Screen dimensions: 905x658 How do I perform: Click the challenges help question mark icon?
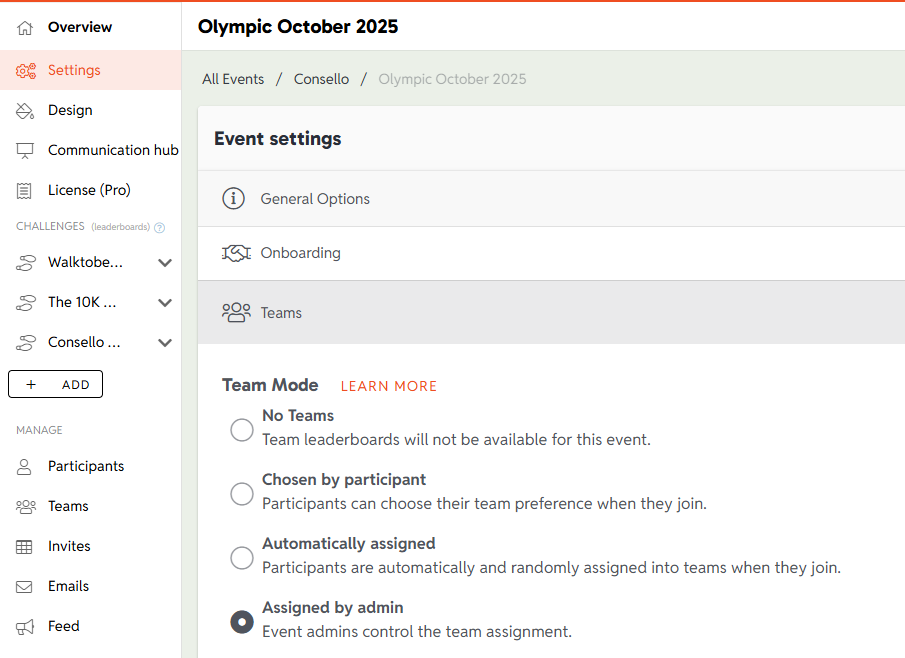(x=160, y=227)
